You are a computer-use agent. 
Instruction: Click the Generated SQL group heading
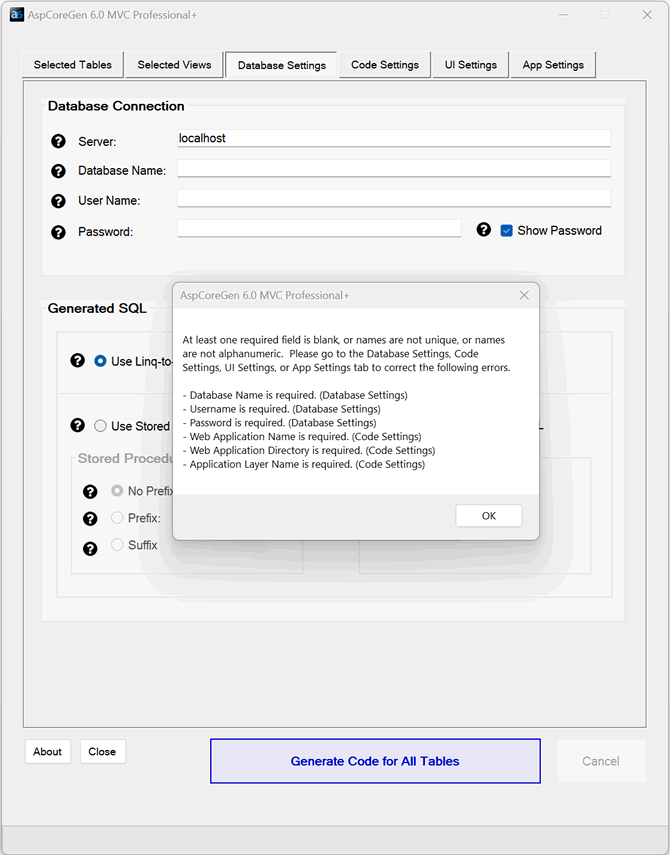pyautogui.click(x=97, y=308)
